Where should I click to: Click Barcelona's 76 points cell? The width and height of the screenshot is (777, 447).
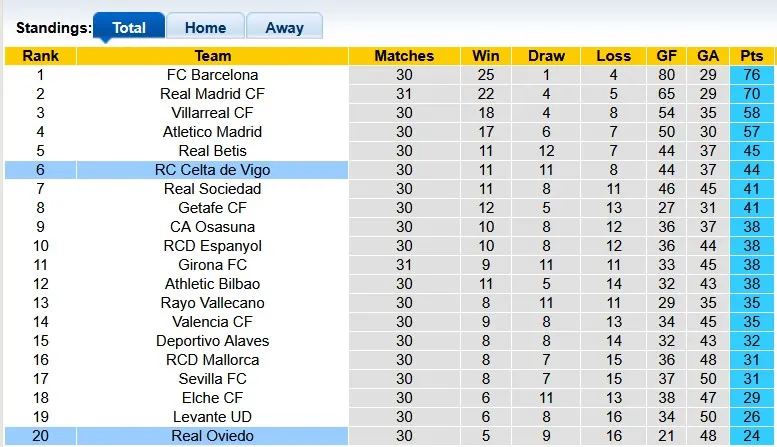pos(751,75)
